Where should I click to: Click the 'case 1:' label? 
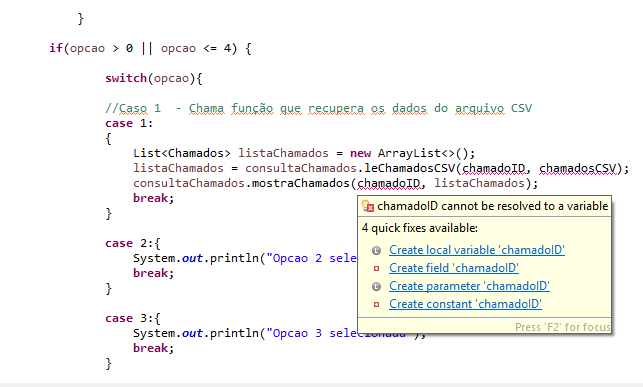click(x=129, y=123)
